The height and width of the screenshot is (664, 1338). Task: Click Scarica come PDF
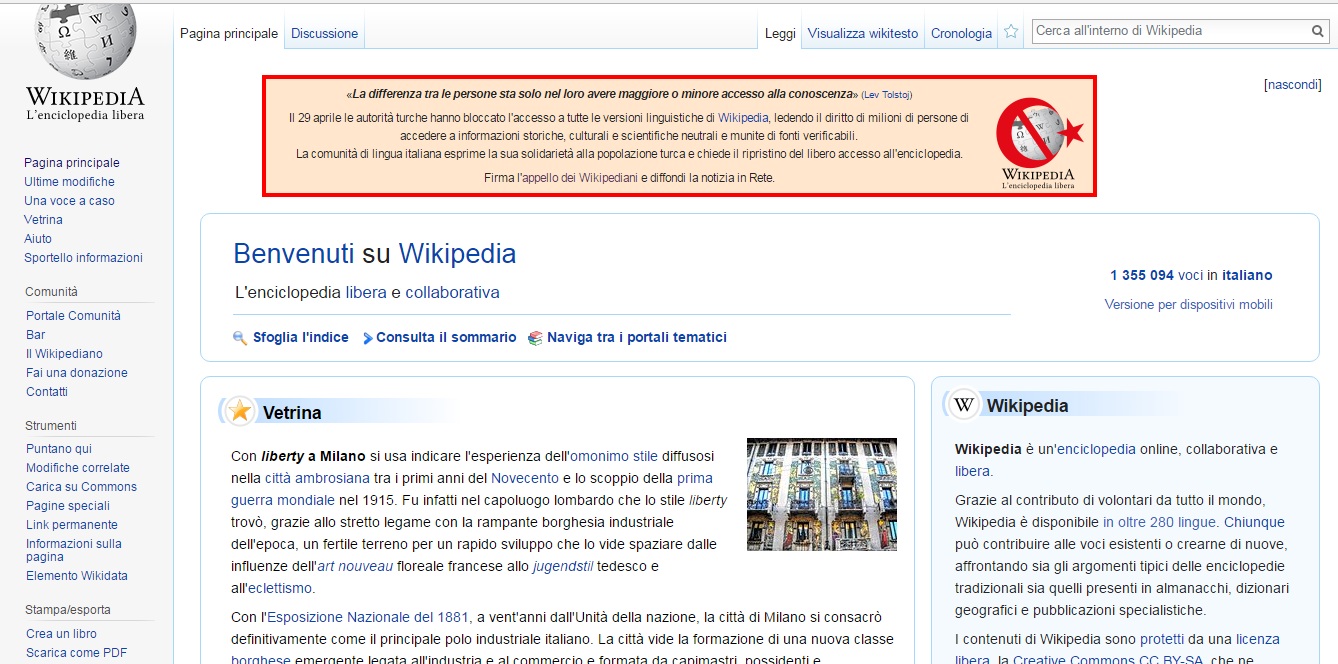point(76,653)
